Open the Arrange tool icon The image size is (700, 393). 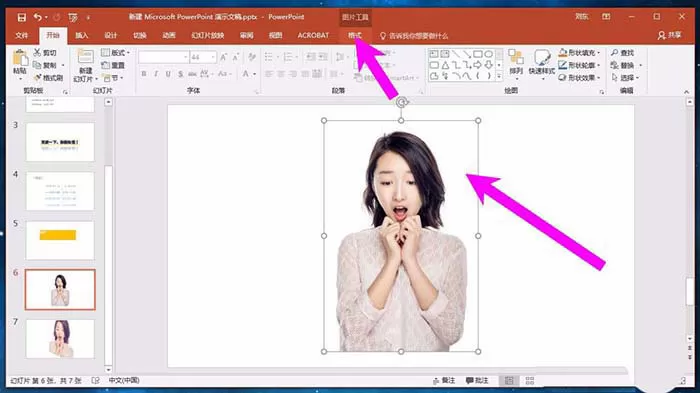516,58
